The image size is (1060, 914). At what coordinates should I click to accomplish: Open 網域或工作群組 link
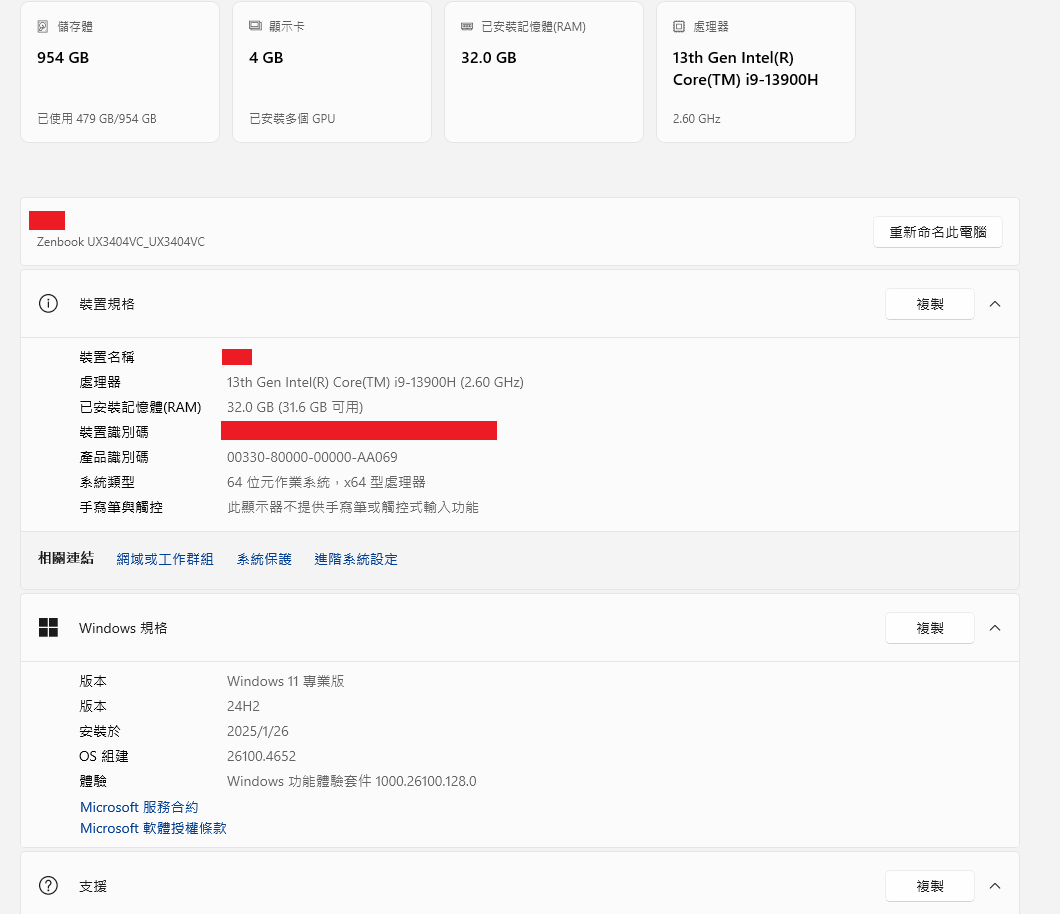click(x=165, y=559)
